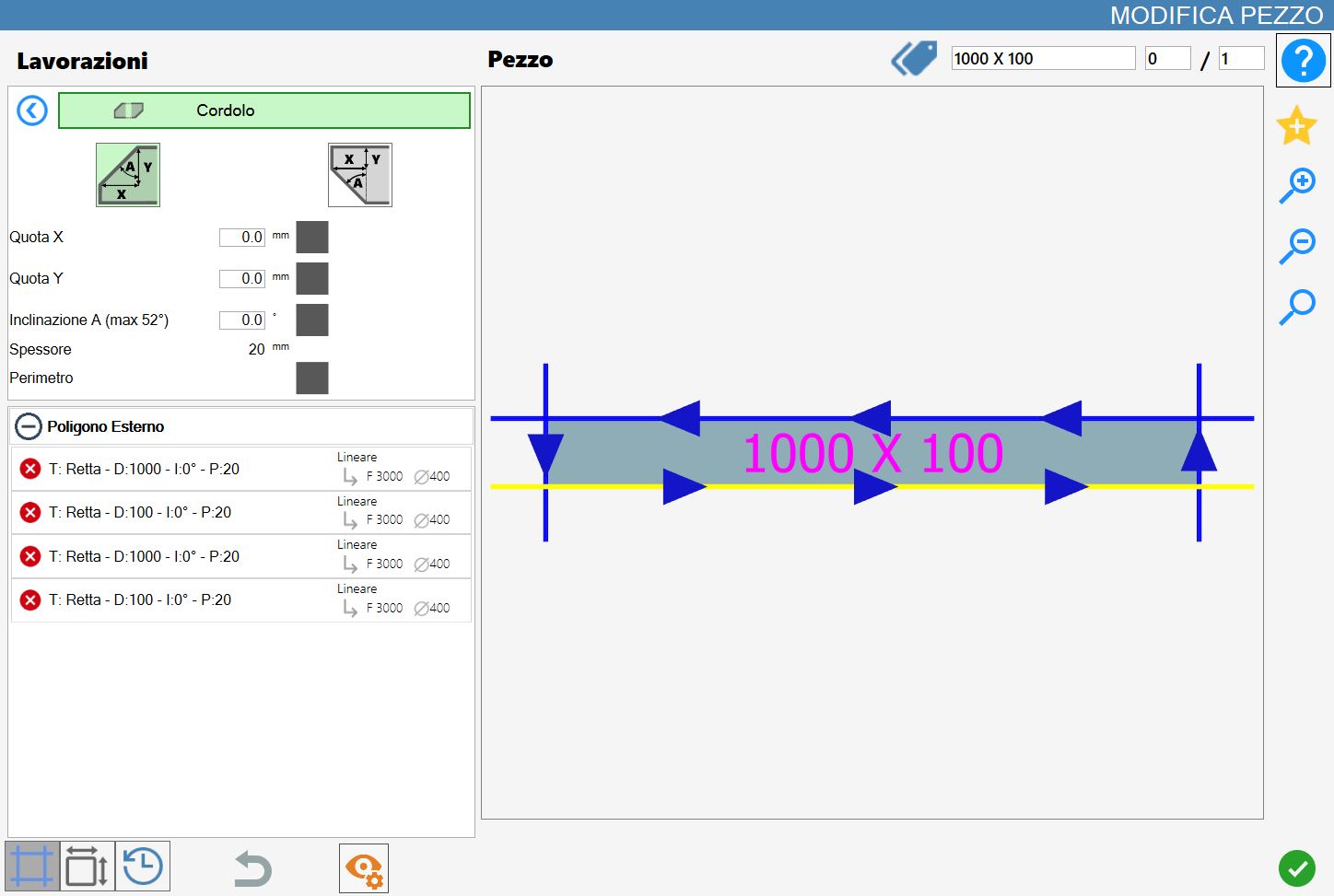Zoom out with the minus magnifier
This screenshot has height=896, width=1334.
1297,246
